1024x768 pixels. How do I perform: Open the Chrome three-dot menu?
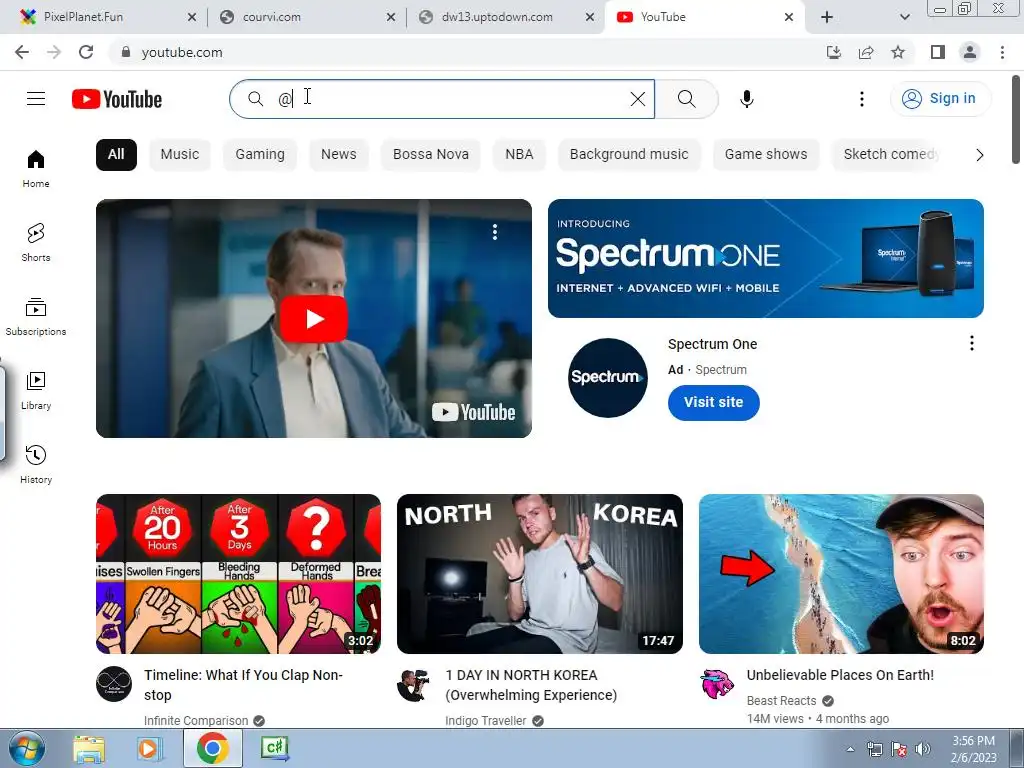(1002, 52)
